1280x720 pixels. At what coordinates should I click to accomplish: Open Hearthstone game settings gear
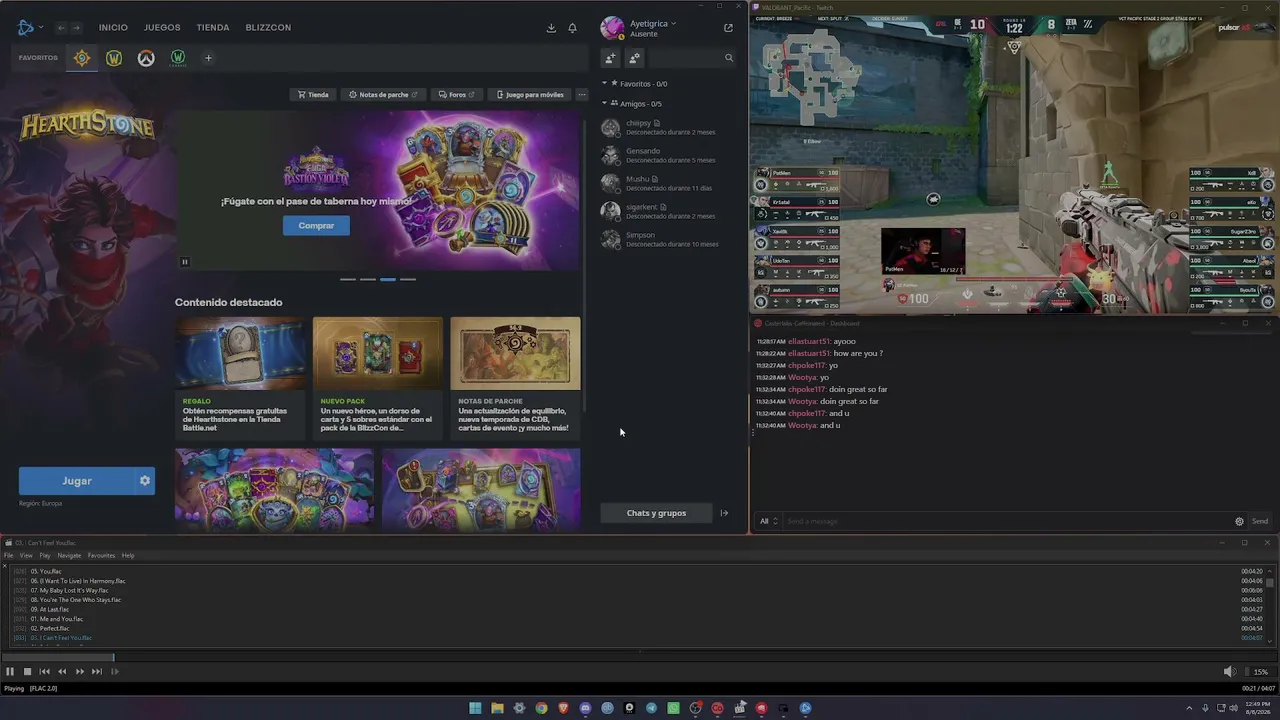(x=145, y=481)
